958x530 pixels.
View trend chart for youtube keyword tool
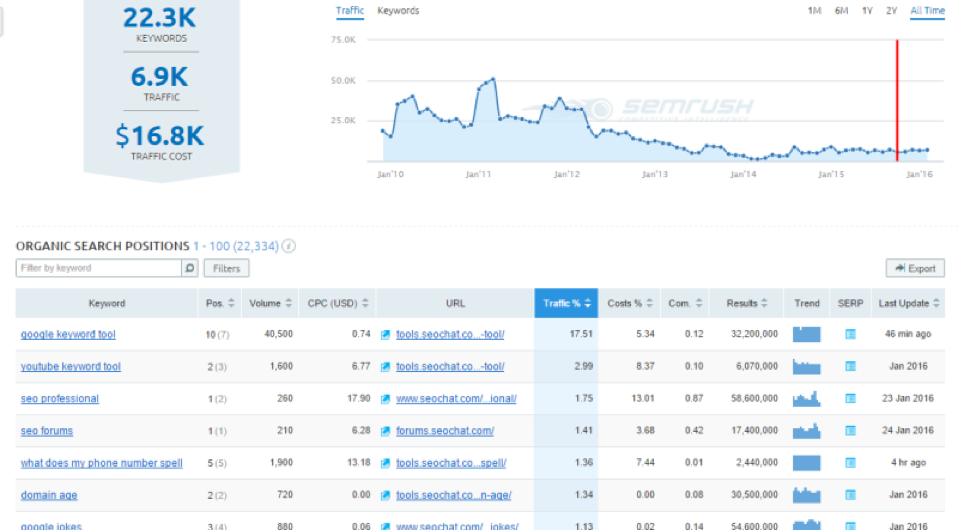click(x=806, y=366)
